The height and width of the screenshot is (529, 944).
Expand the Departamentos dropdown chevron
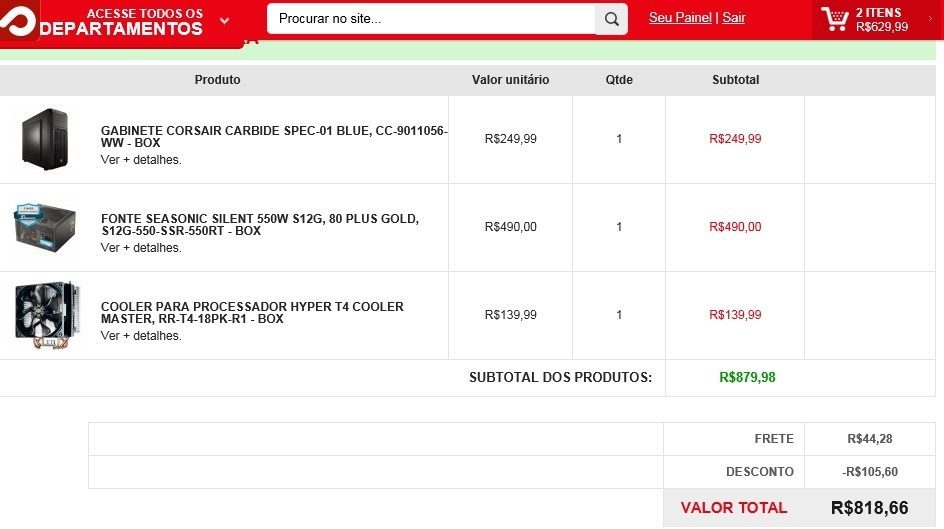[225, 20]
